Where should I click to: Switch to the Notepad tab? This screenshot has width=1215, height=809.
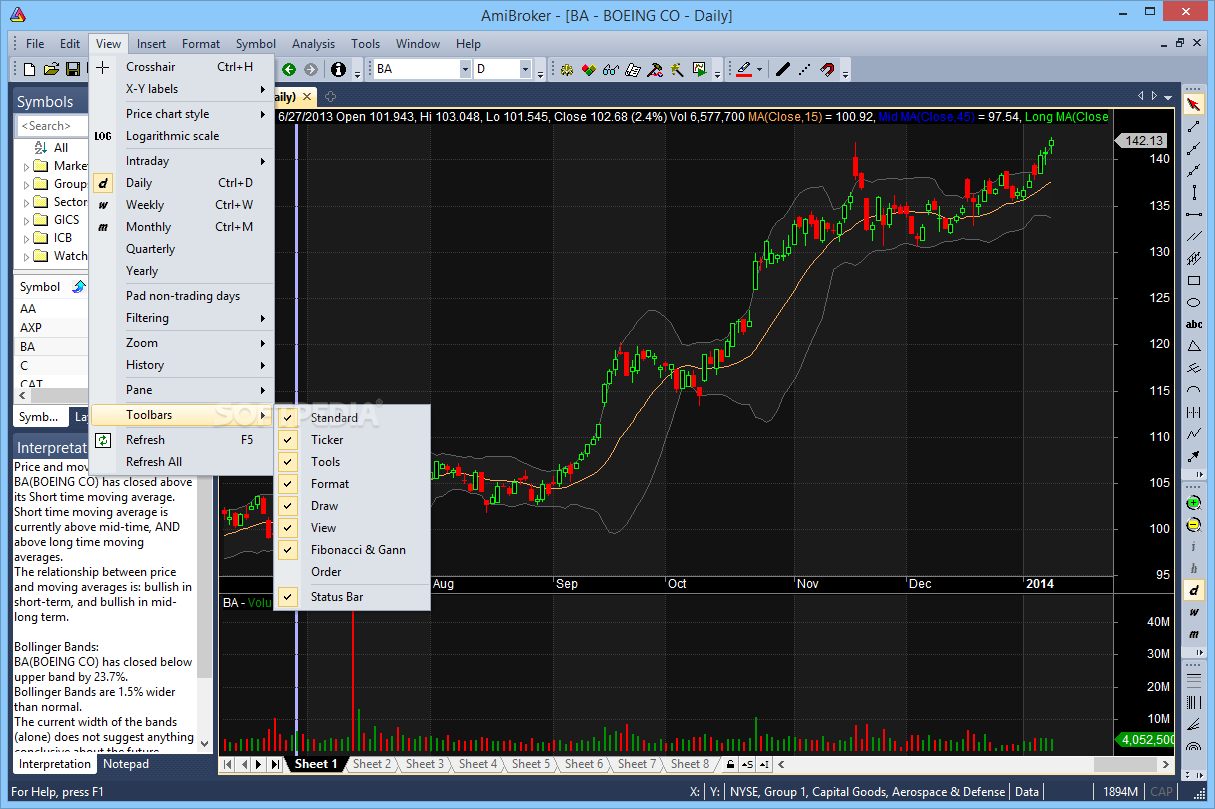coord(127,764)
